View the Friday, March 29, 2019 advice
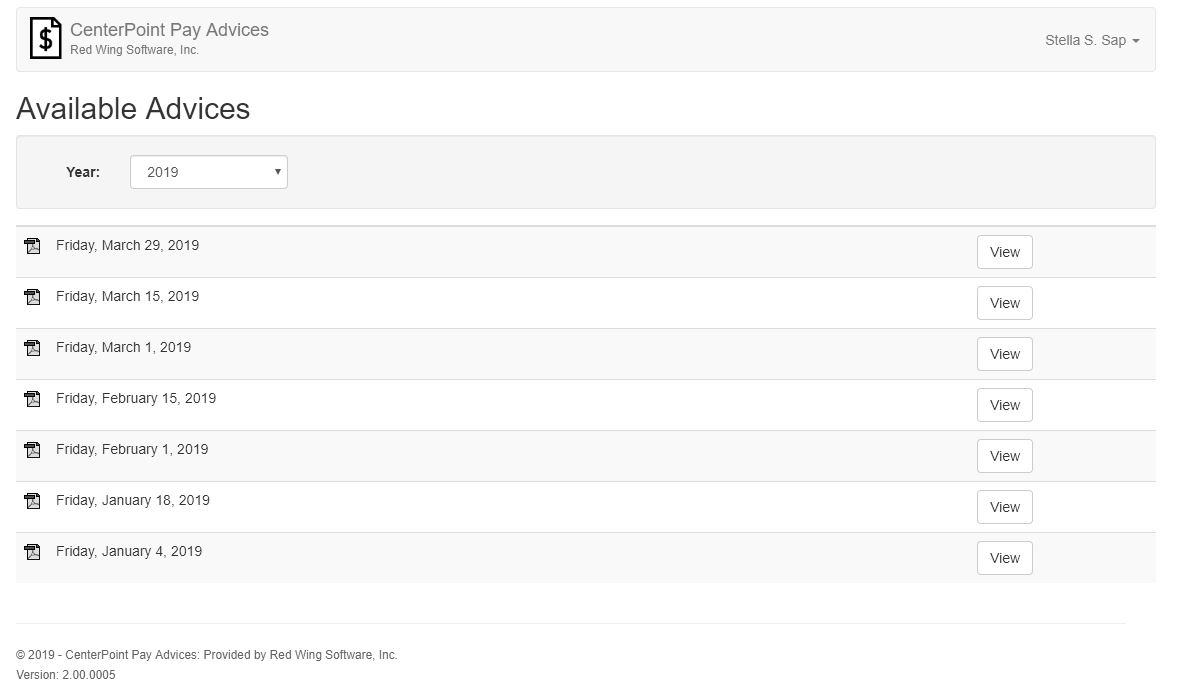Viewport: 1188px width, 686px height. tap(1004, 253)
